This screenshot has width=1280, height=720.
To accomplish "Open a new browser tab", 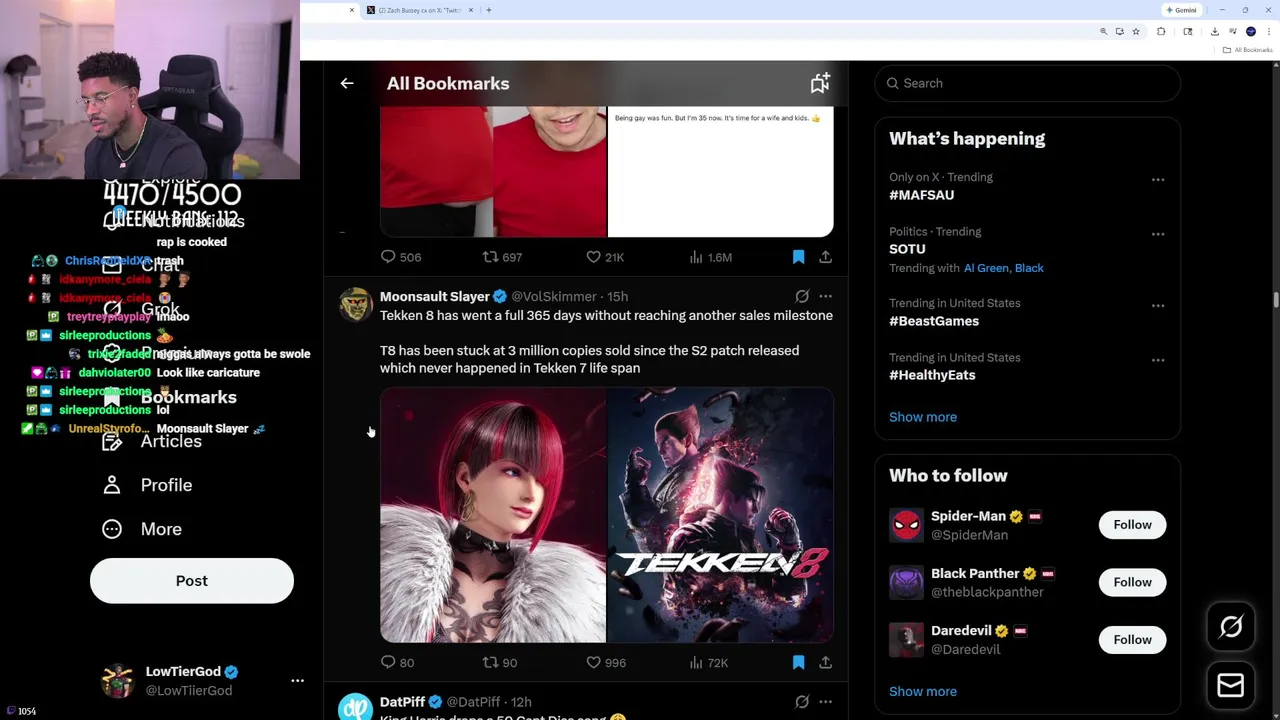I will 489,10.
